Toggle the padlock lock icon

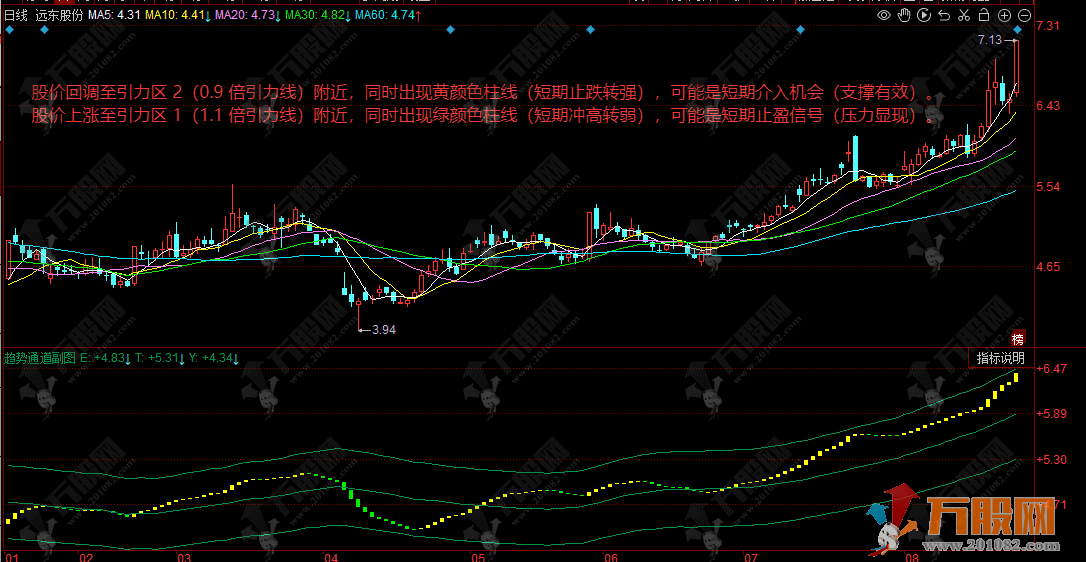(983, 15)
